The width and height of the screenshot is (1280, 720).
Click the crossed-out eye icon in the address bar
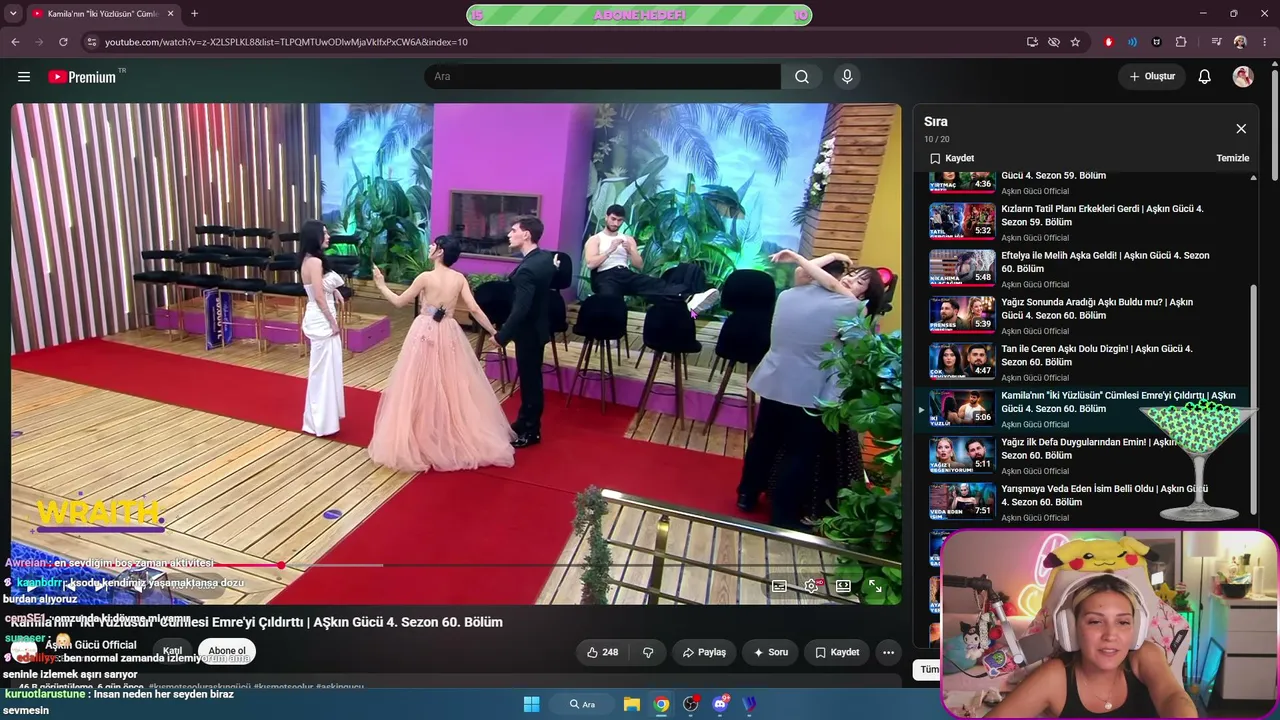pyautogui.click(x=1054, y=42)
